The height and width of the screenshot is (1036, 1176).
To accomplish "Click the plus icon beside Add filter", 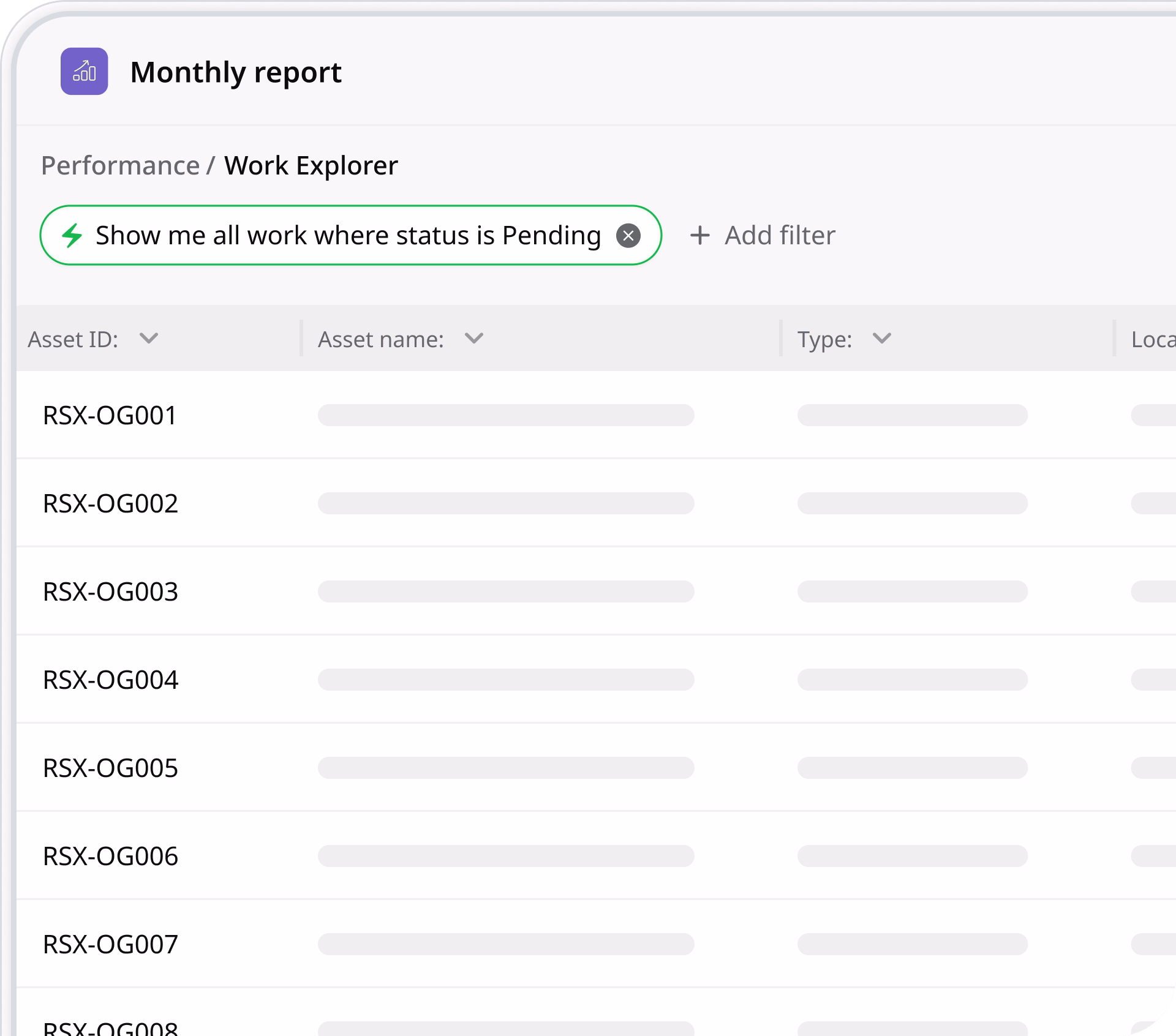I will [699, 236].
